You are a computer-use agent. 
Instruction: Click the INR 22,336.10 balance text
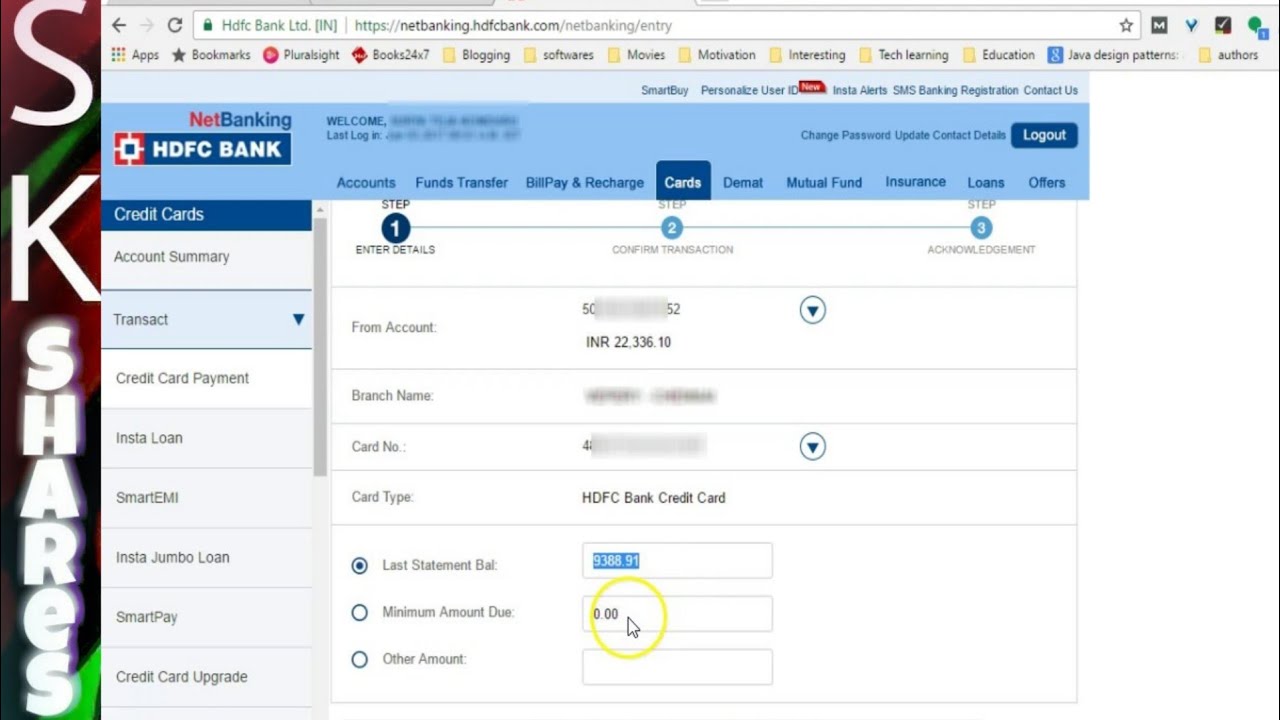[628, 342]
